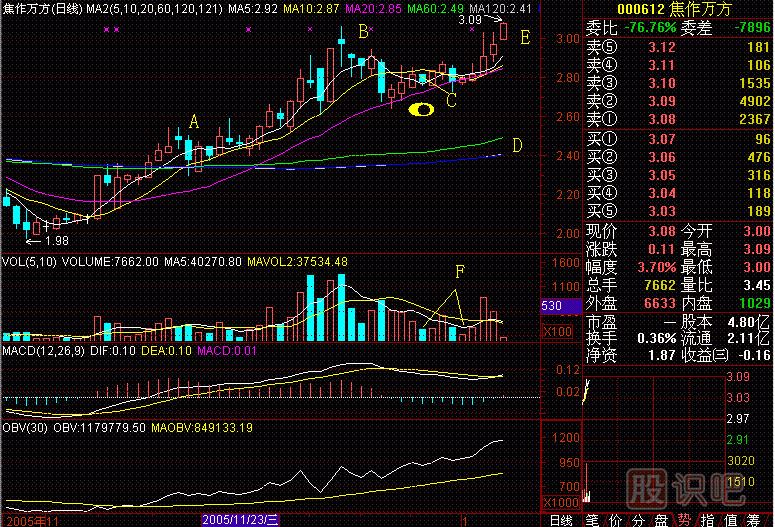Click the yellow ellipse marker on chart
The image size is (775, 527).
(425, 109)
